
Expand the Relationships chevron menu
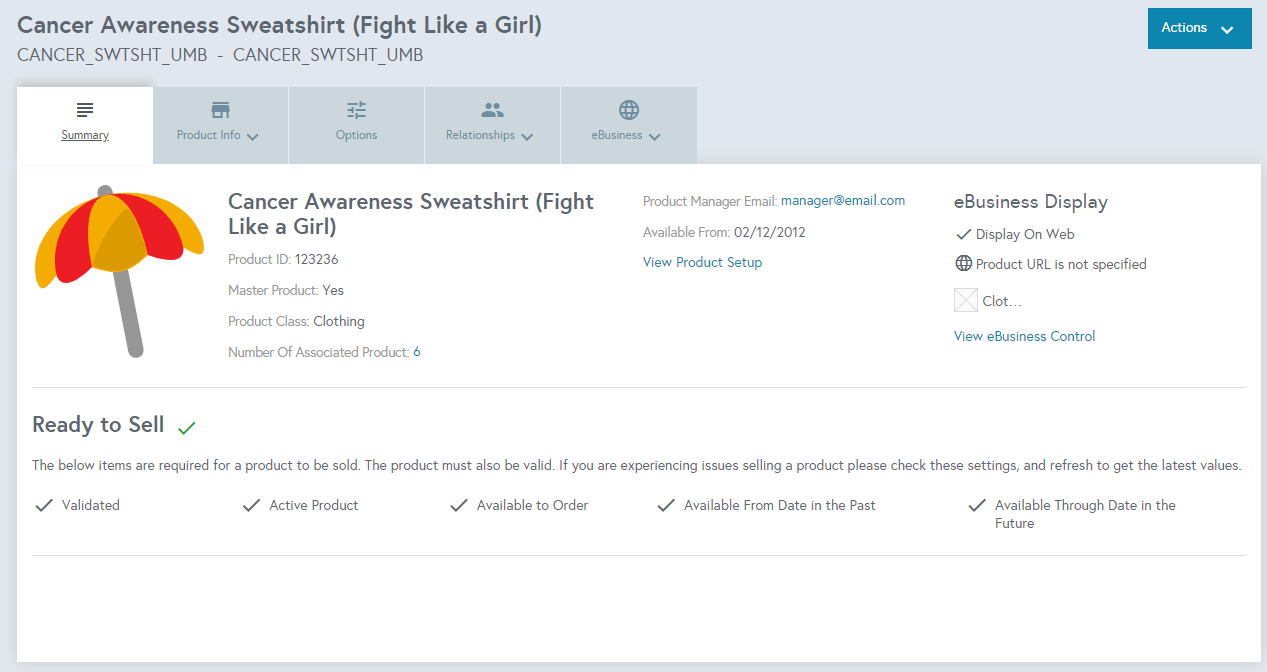click(x=527, y=137)
